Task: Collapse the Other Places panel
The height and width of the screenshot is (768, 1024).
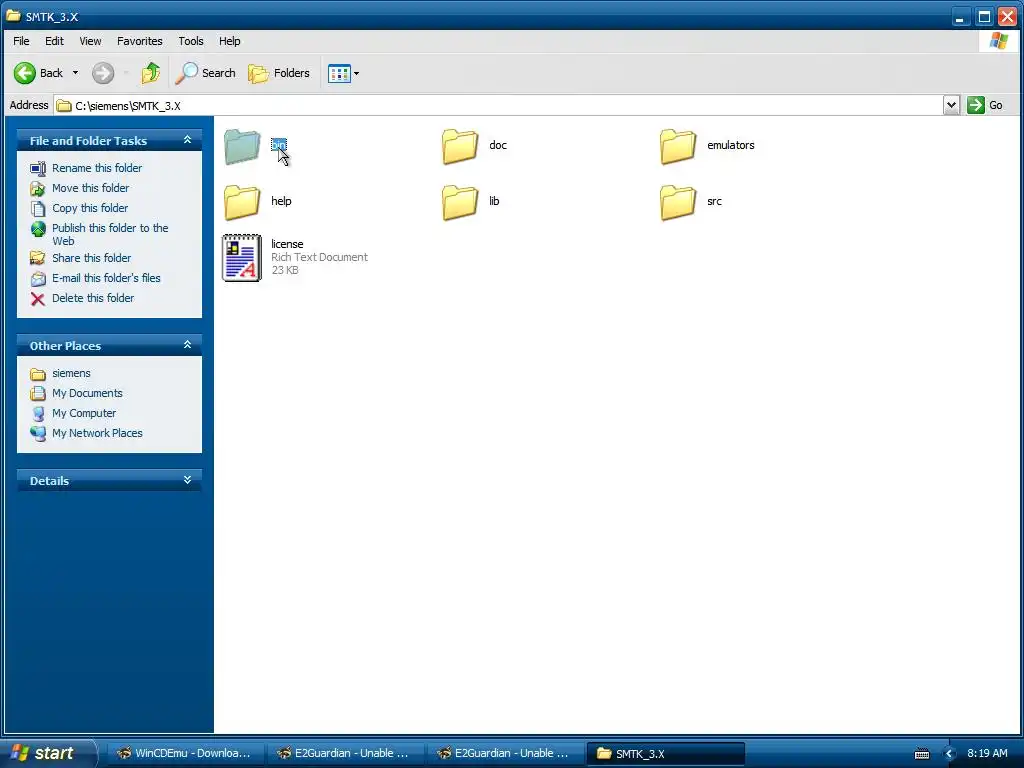Action: [187, 345]
